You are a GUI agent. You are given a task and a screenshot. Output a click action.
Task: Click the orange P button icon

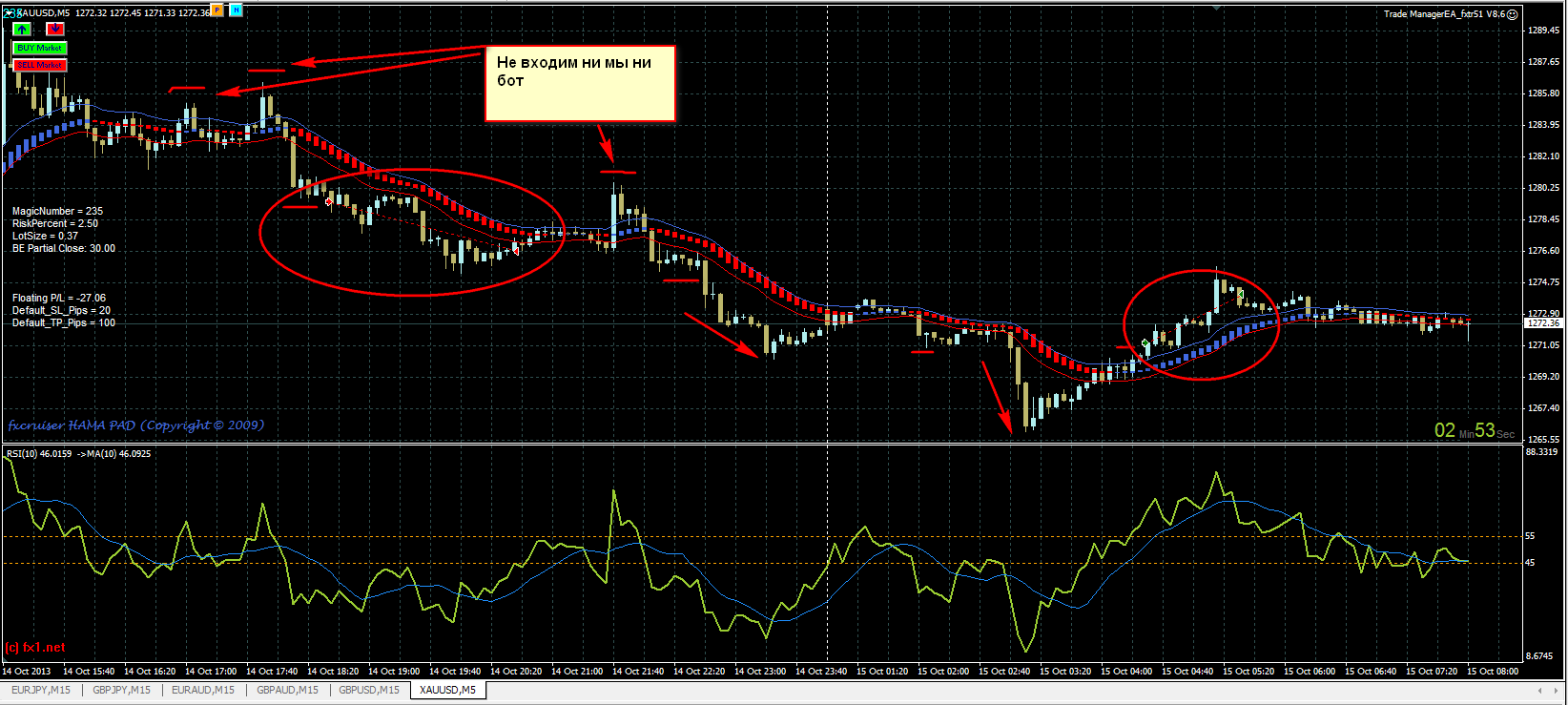click(x=217, y=10)
